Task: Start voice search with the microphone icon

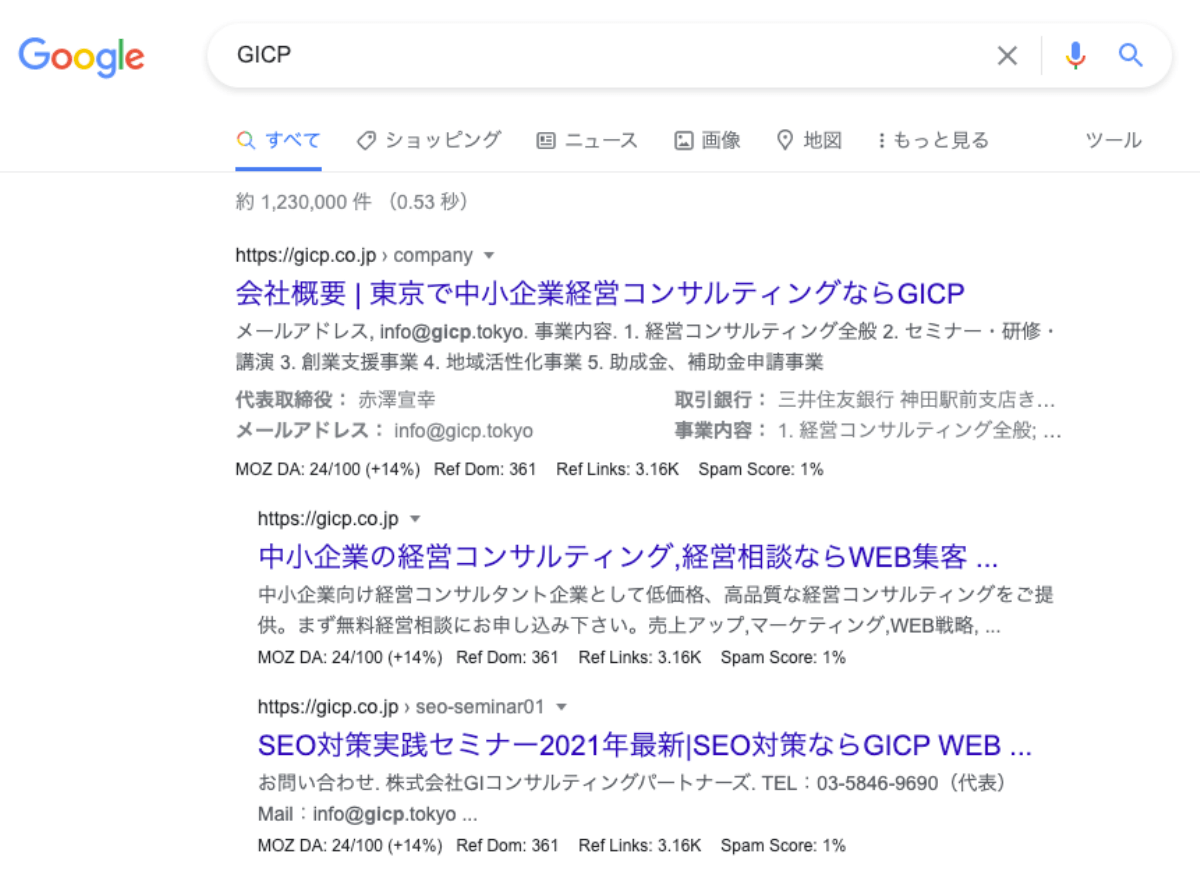Action: click(1075, 55)
